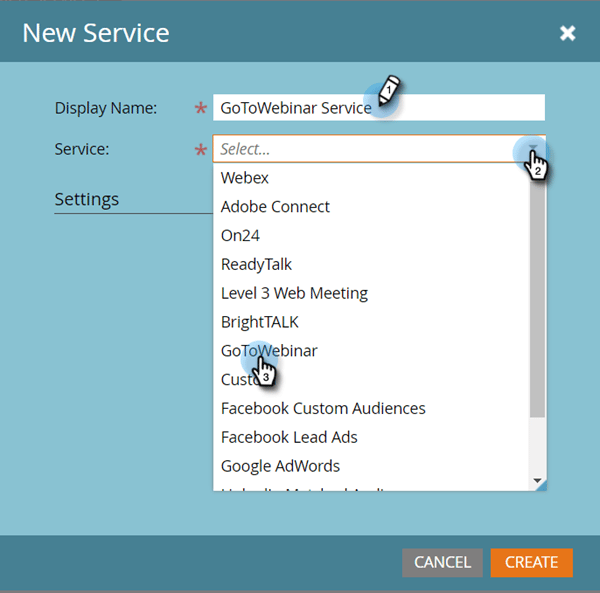Click the Display Name input field
Screen dimensions: 600x593
(379, 108)
